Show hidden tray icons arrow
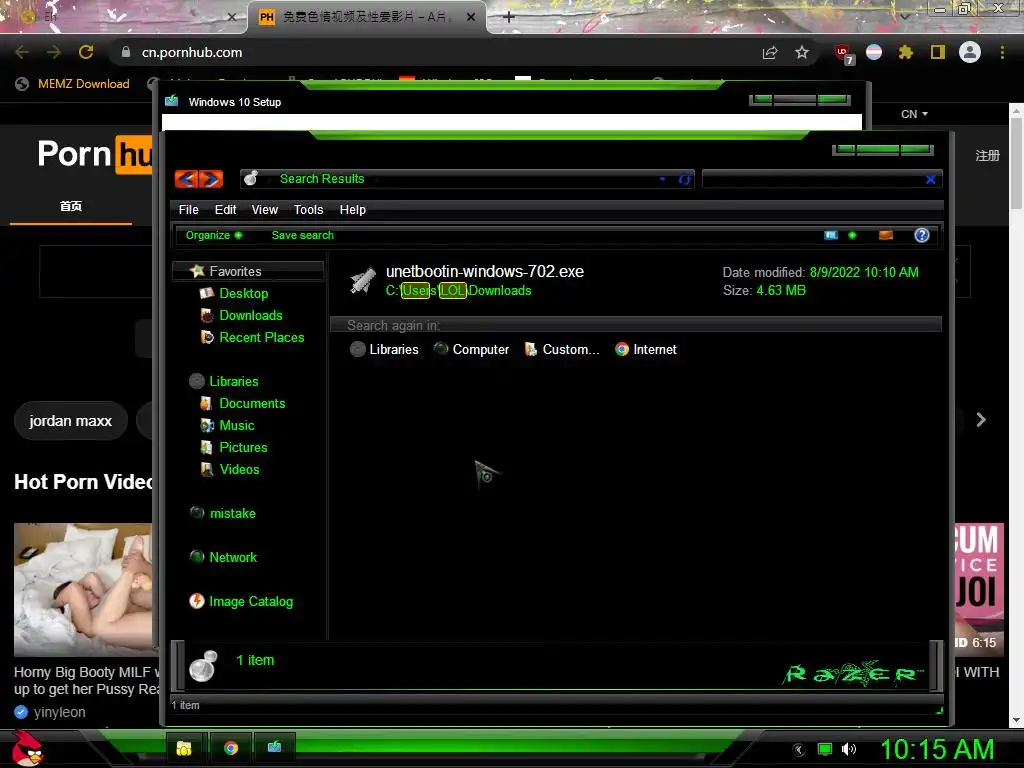Viewport: 1024px width, 768px height. tap(799, 749)
